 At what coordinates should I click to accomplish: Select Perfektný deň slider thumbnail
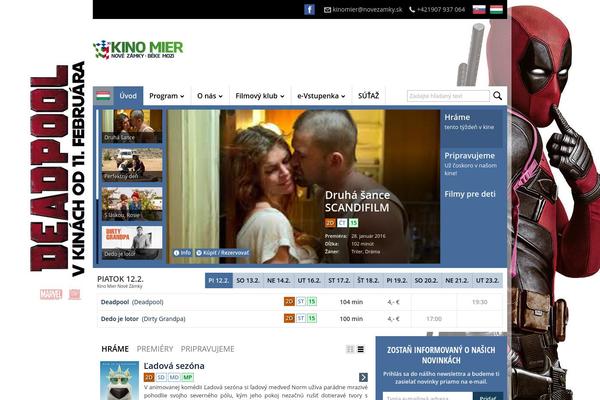(x=132, y=165)
